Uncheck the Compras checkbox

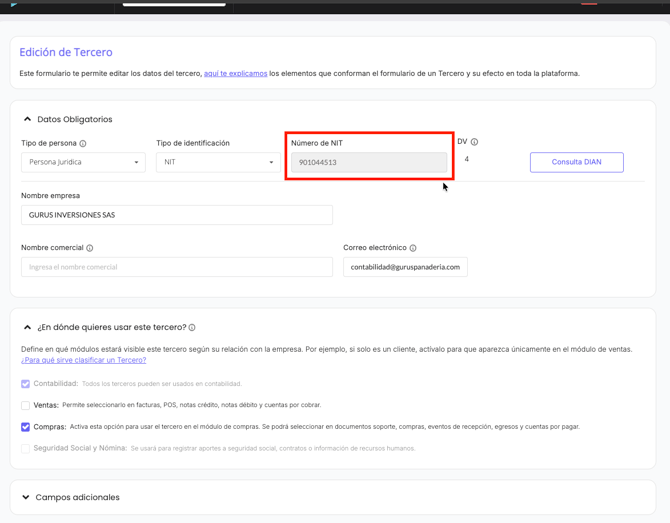(26, 427)
